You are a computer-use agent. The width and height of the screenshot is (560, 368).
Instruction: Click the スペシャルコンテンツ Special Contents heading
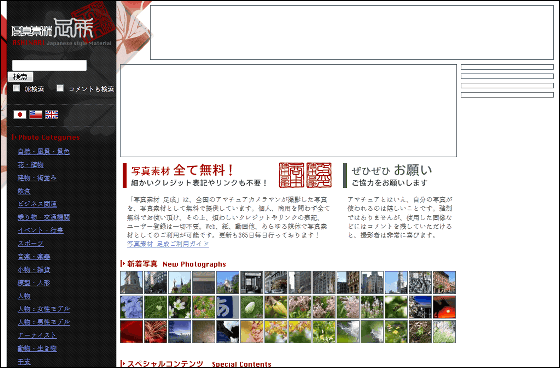(x=196, y=364)
